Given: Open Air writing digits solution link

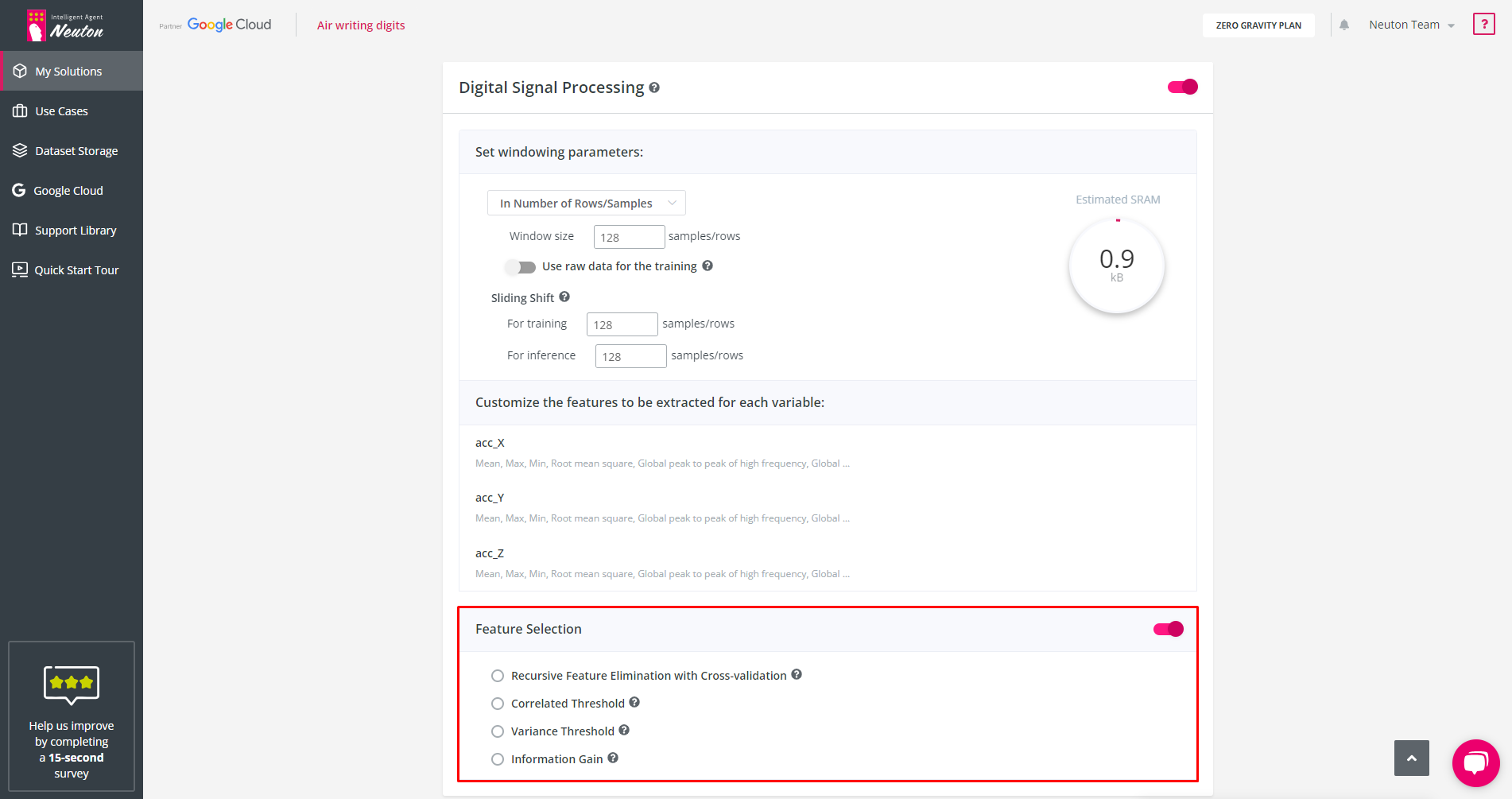Looking at the screenshot, I should [361, 25].
